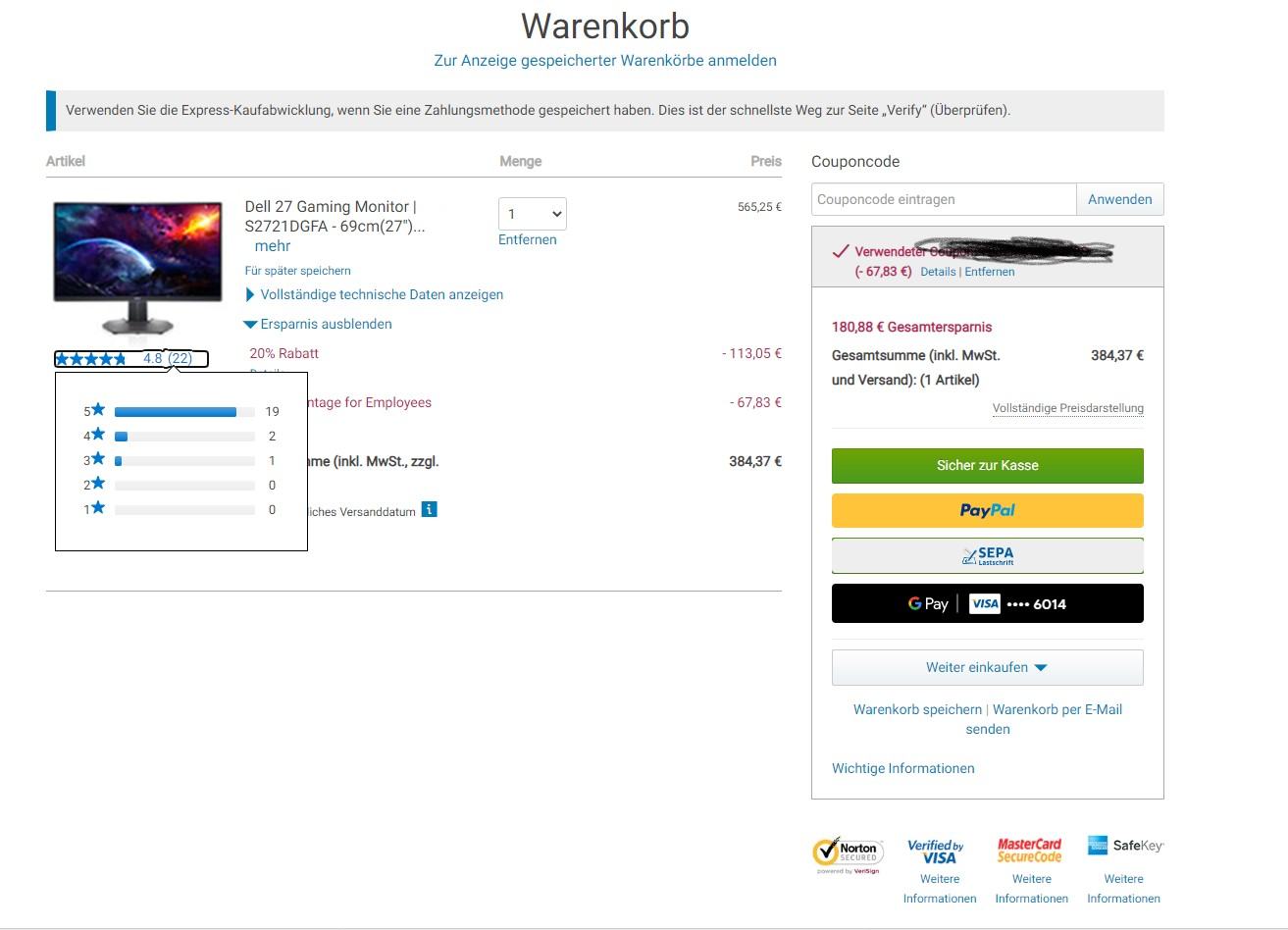Image resolution: width=1288 pixels, height=930 pixels.
Task: Open the Menge quantity dropdown
Action: [533, 214]
